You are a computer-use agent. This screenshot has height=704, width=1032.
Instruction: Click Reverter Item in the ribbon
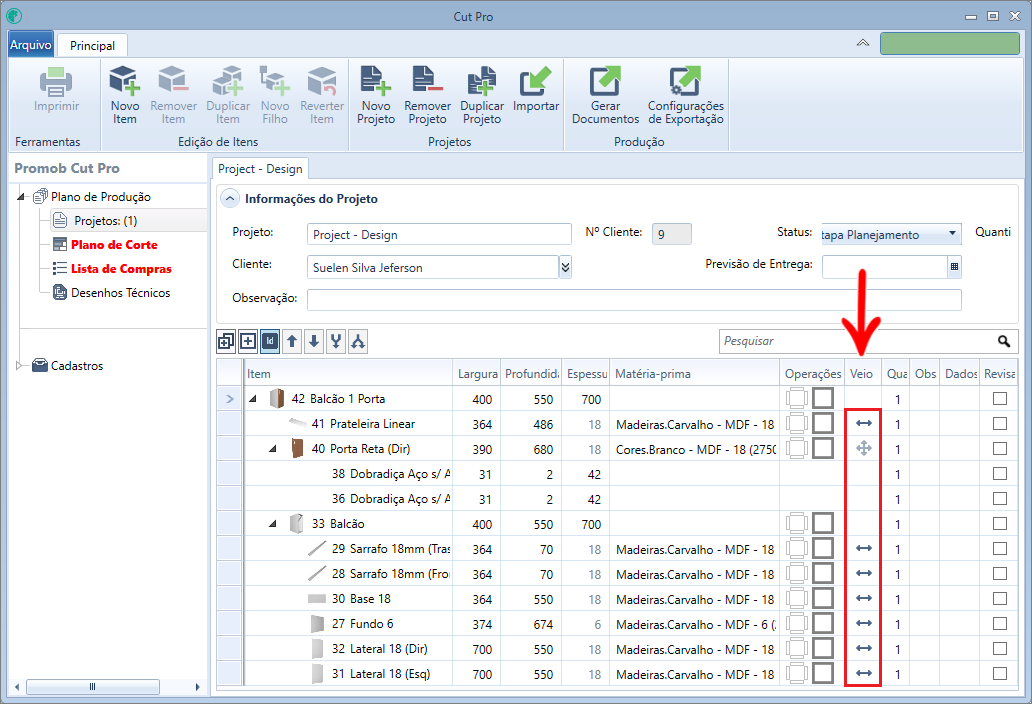pyautogui.click(x=322, y=95)
